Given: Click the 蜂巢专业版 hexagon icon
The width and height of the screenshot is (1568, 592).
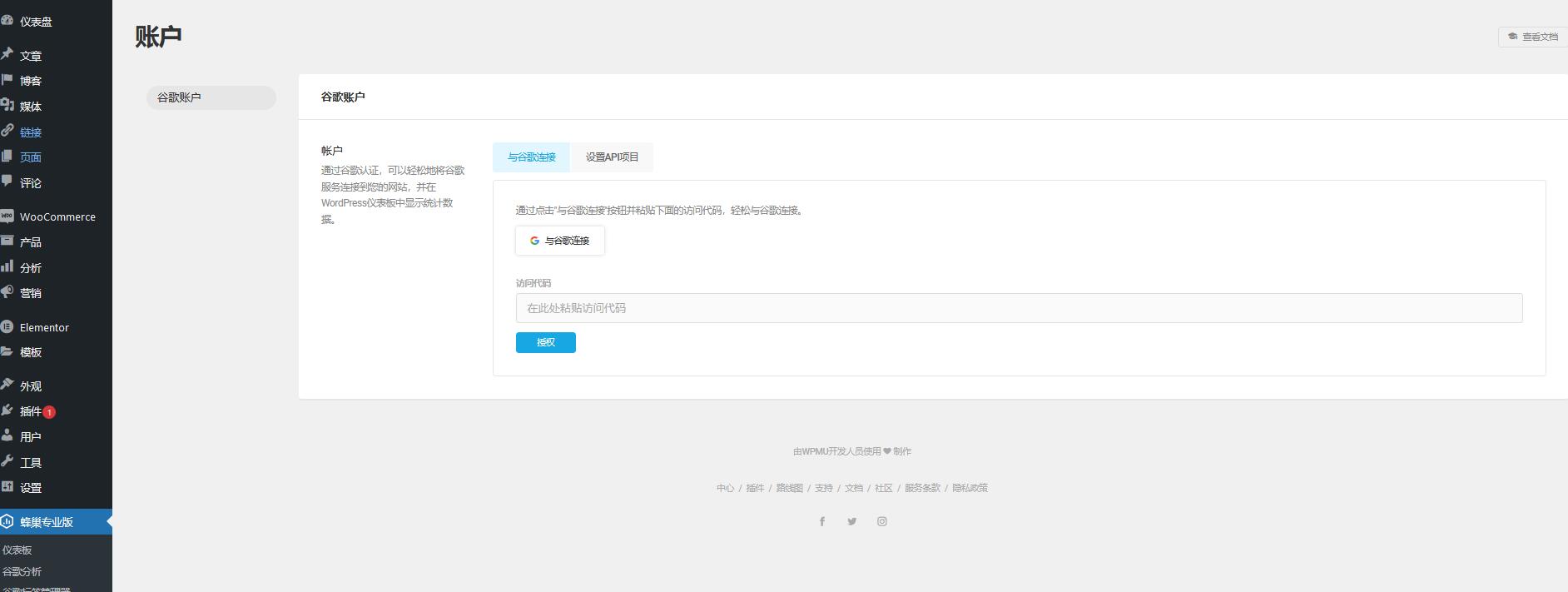Looking at the screenshot, I should 7,522.
